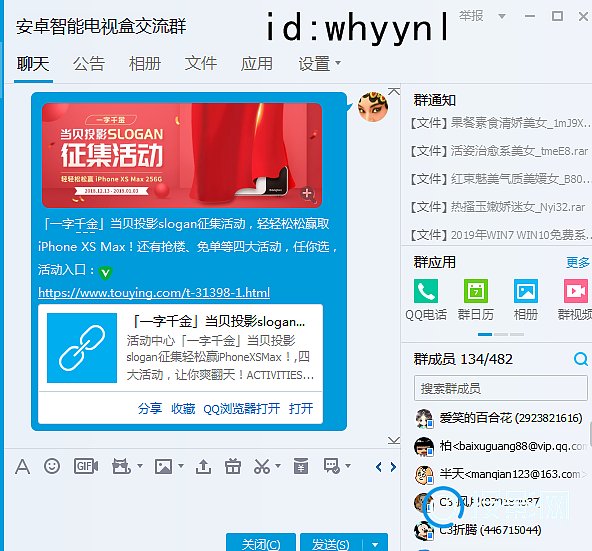Click the link chain icon in preview card
This screenshot has height=551, width=592.
(82, 348)
